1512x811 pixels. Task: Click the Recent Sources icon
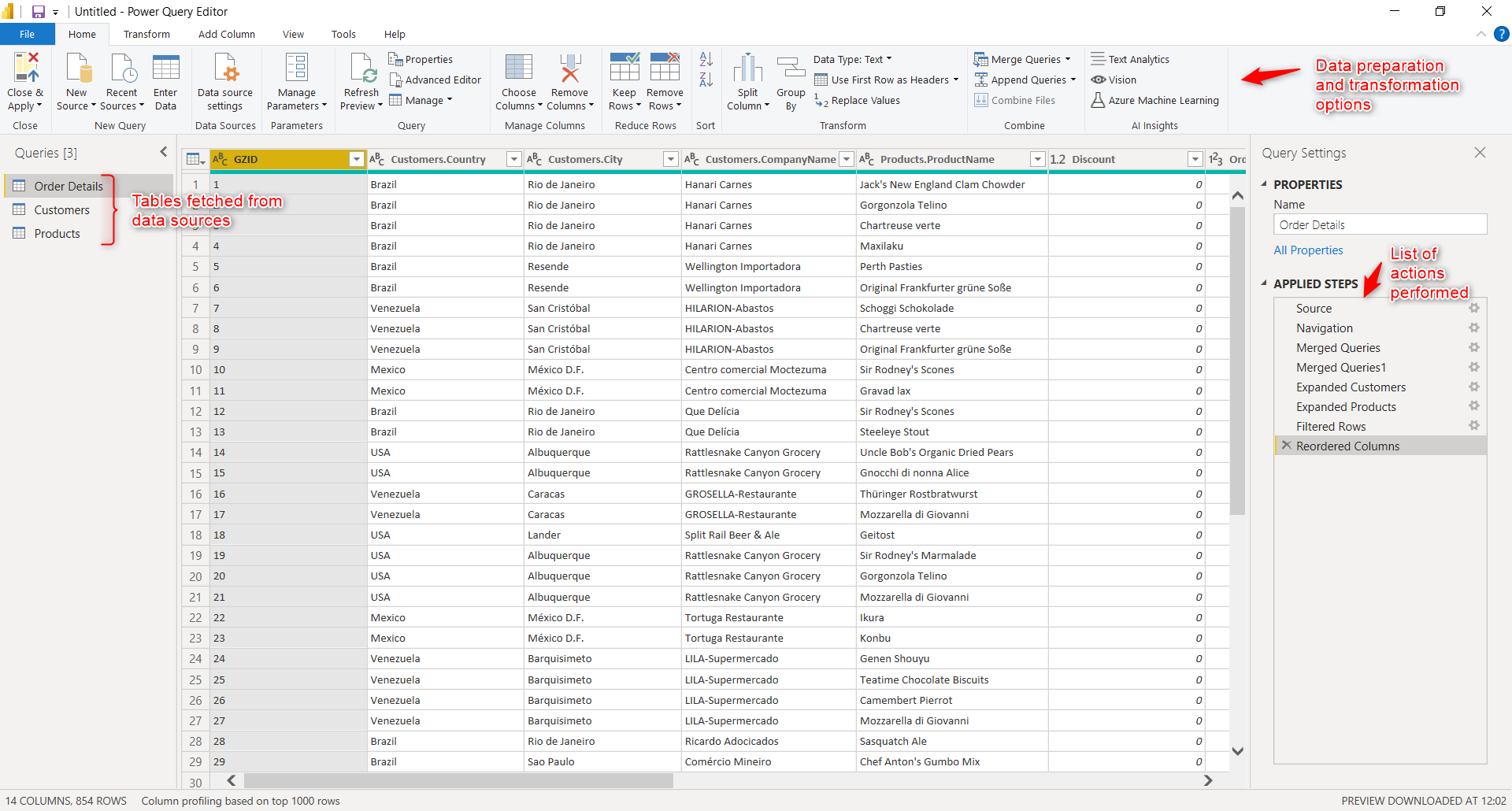point(122,68)
